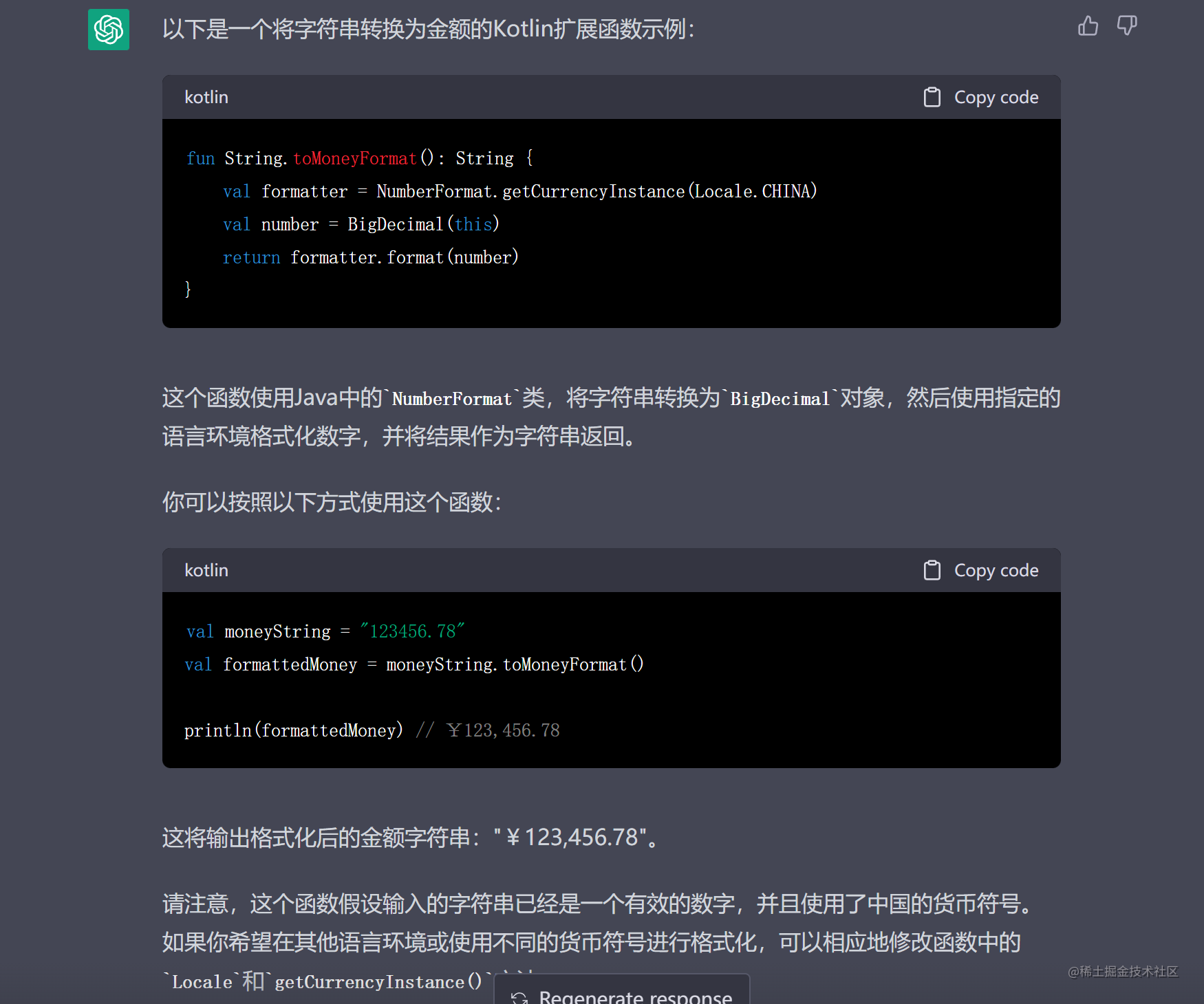Click the 'return formatter.format(number)' line
Image resolution: width=1204 pixels, height=1004 pixels.
point(371,257)
